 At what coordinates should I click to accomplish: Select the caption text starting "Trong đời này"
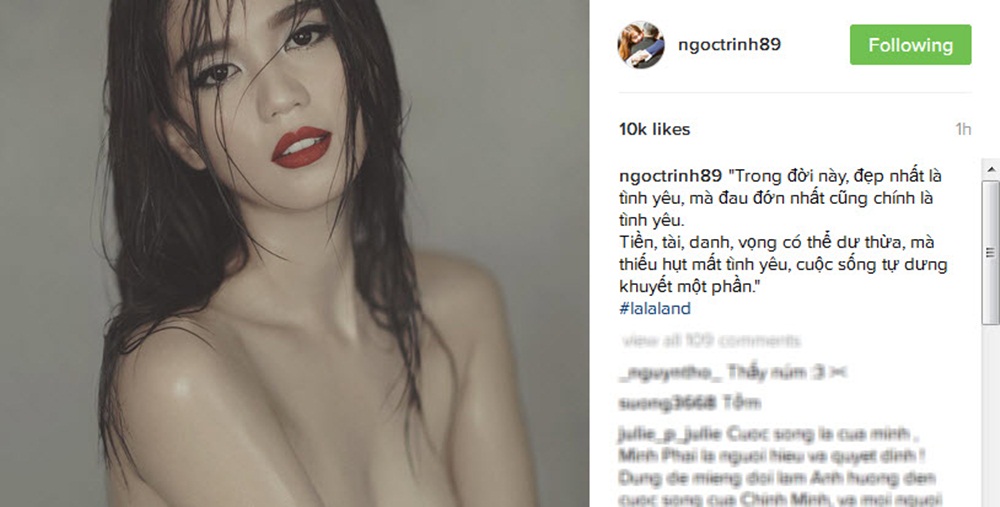point(783,231)
